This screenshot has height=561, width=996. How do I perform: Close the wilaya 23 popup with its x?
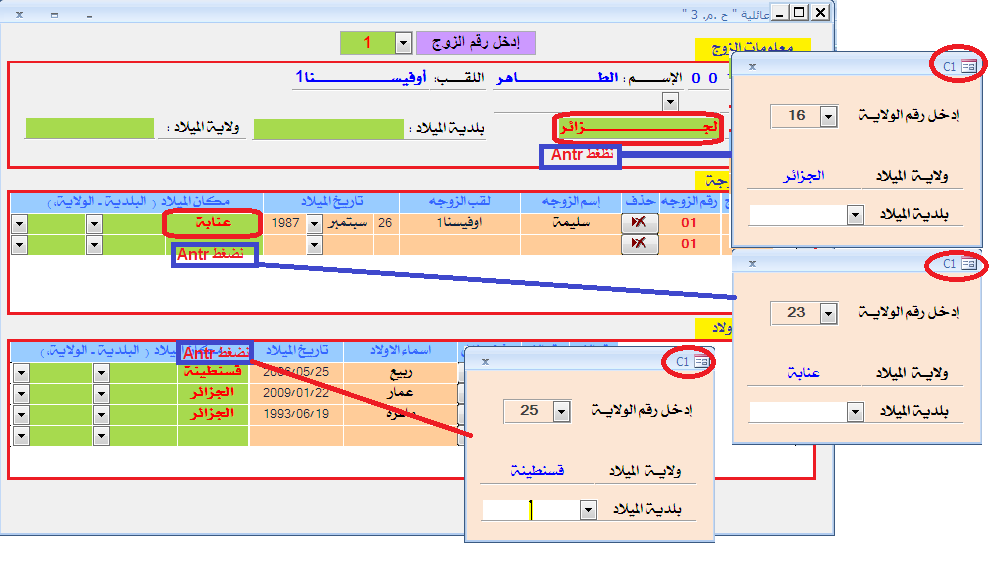pos(752,263)
